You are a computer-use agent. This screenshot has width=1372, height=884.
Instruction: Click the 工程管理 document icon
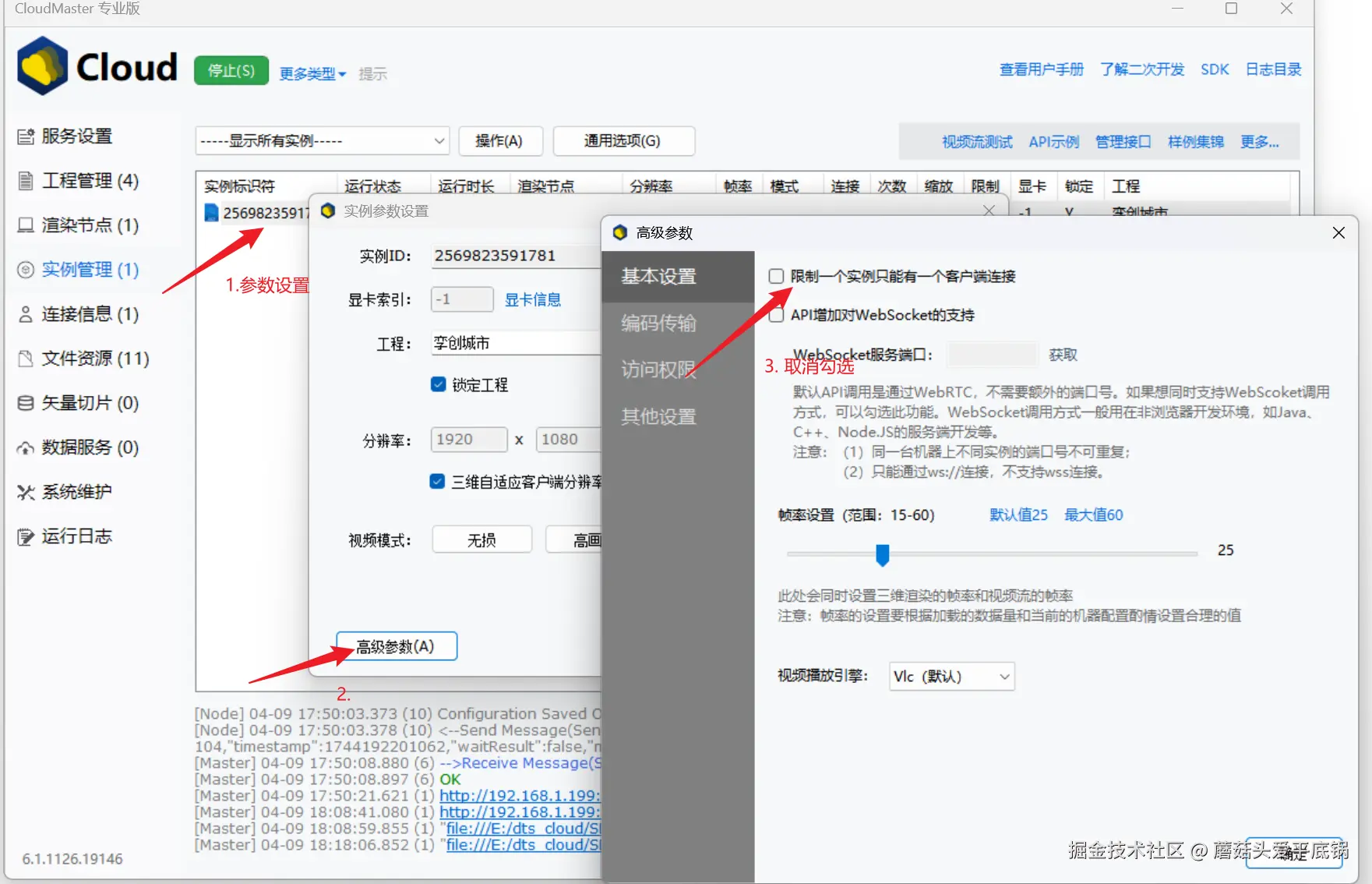click(x=26, y=181)
